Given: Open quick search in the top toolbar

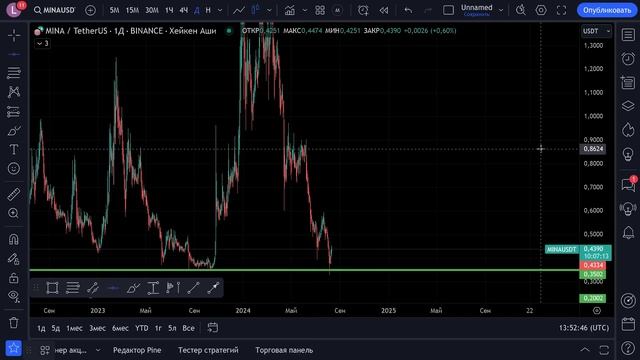Looking at the screenshot, I should pos(520,10).
